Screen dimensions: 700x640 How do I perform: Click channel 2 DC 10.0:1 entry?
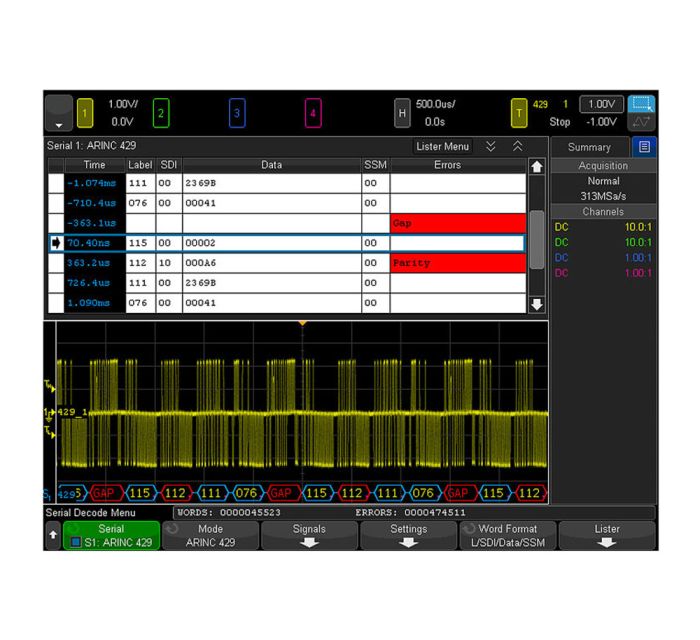[x=603, y=242]
